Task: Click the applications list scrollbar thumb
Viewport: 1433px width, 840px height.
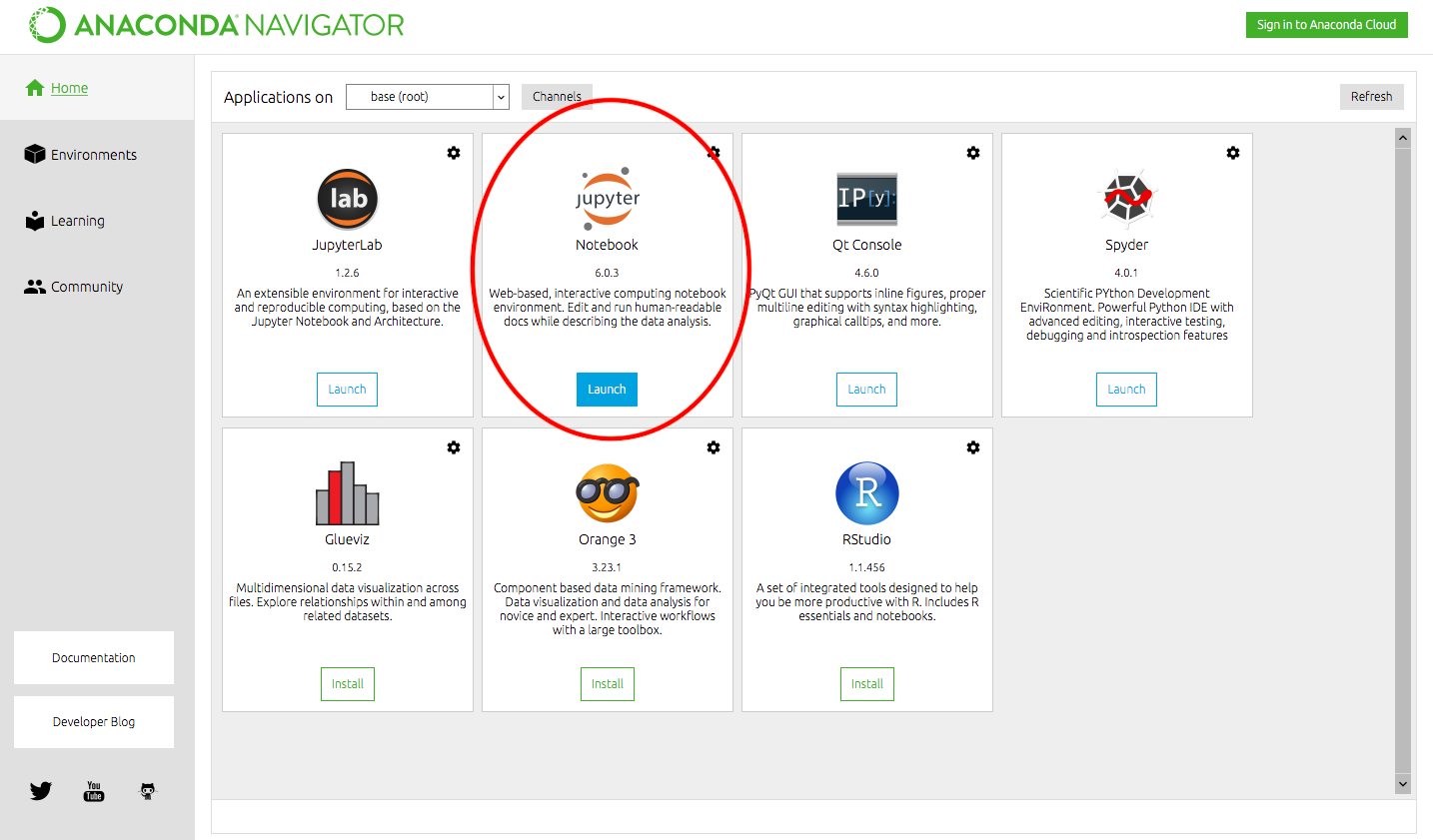Action: click(x=1403, y=459)
